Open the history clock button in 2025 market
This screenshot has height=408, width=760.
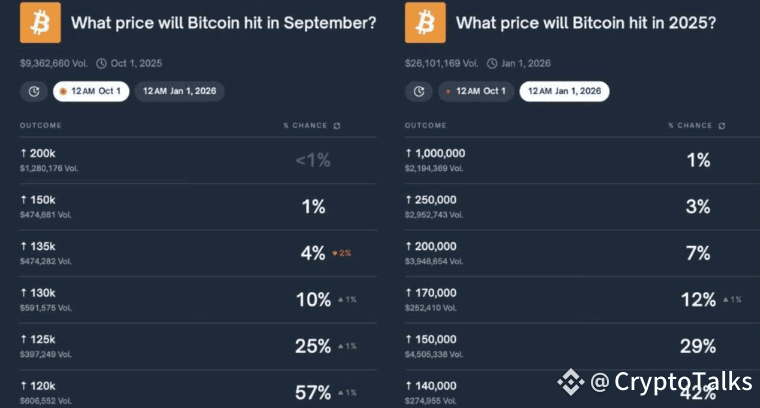tap(418, 91)
